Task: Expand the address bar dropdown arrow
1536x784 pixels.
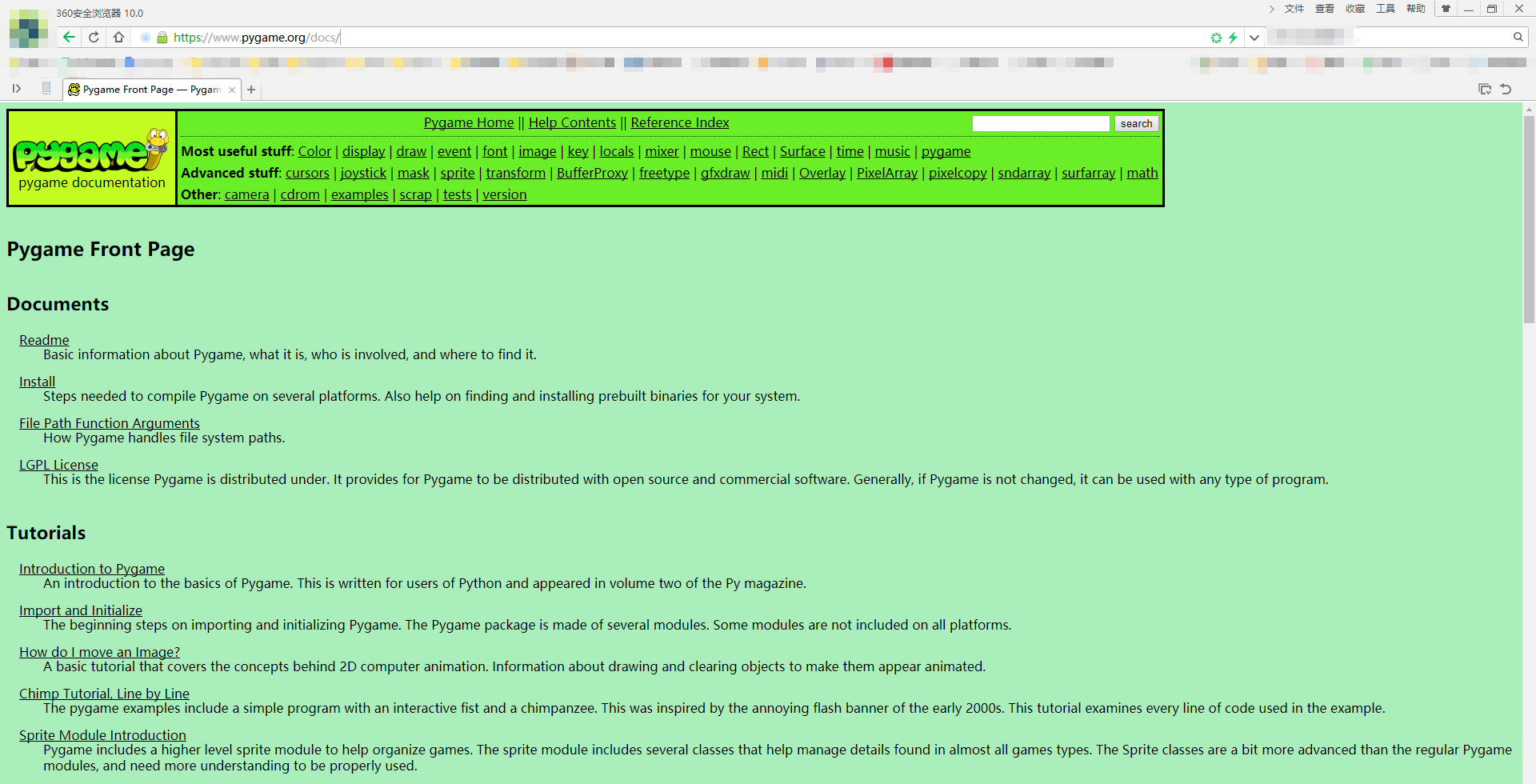Action: (1254, 38)
